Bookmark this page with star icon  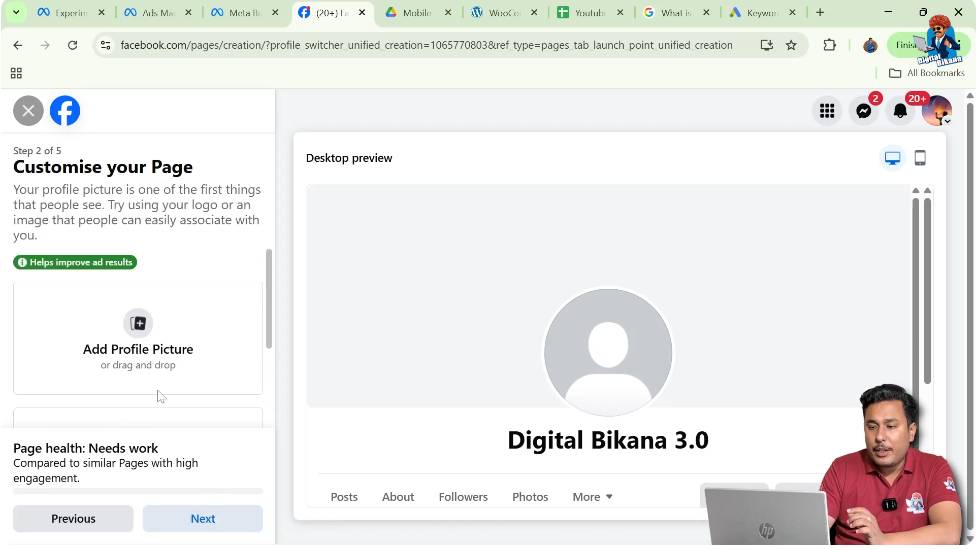pyautogui.click(x=791, y=45)
